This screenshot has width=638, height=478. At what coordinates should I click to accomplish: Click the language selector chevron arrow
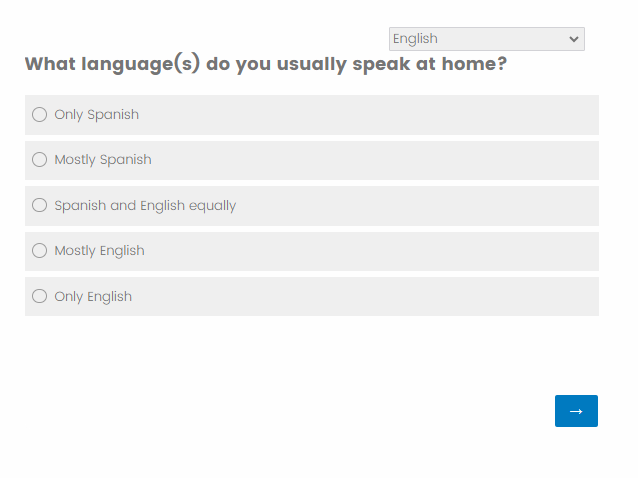coord(574,39)
